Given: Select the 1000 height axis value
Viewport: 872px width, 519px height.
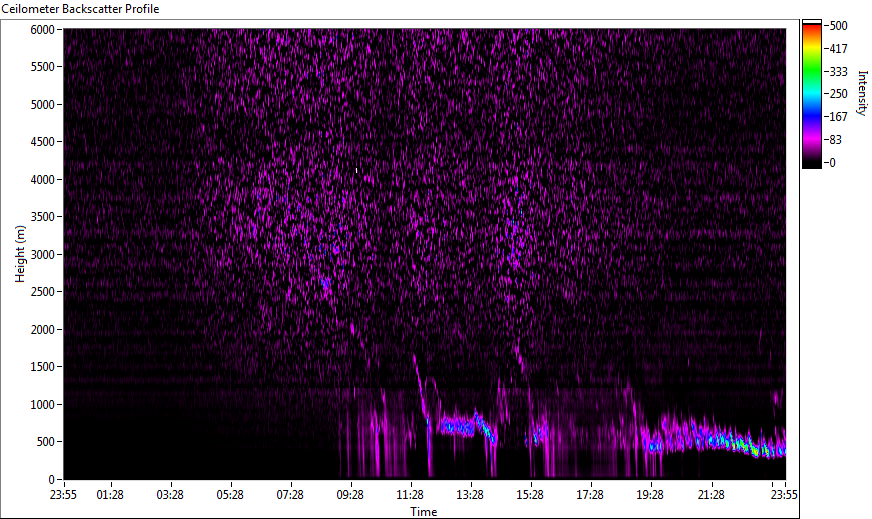Looking at the screenshot, I should (42, 406).
